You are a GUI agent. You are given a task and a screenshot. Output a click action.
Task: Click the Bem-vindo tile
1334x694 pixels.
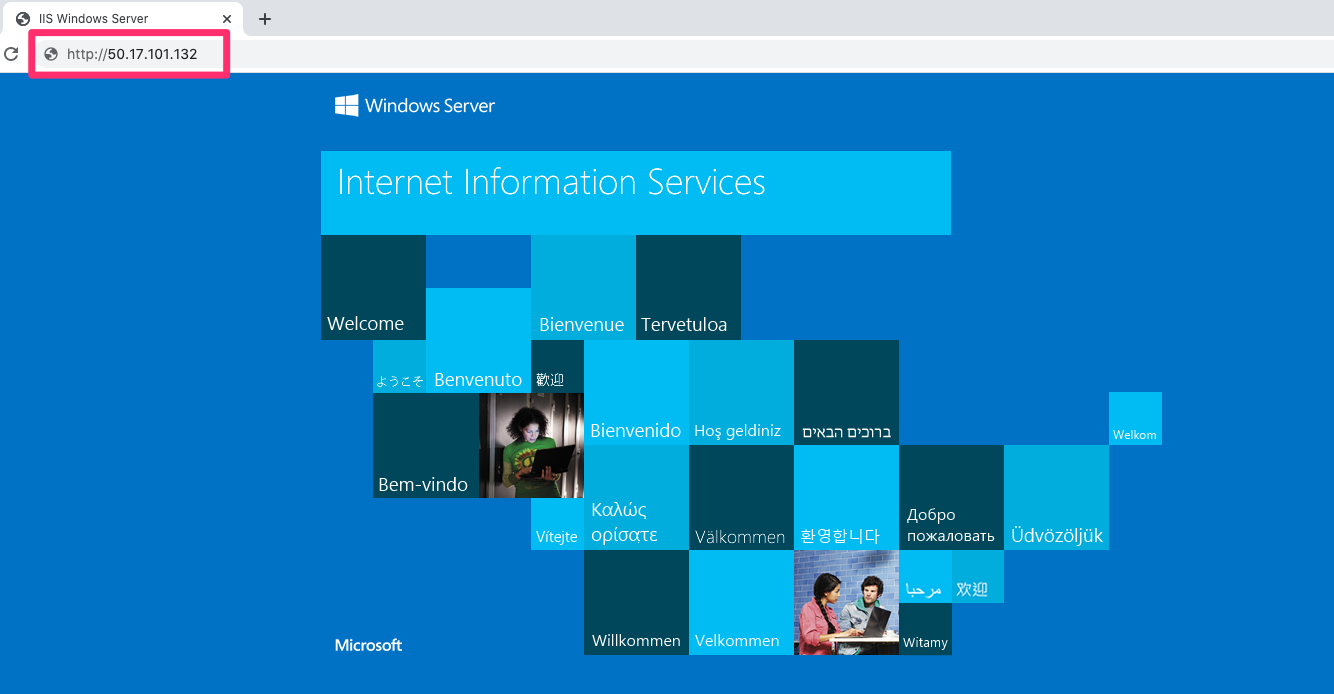425,445
